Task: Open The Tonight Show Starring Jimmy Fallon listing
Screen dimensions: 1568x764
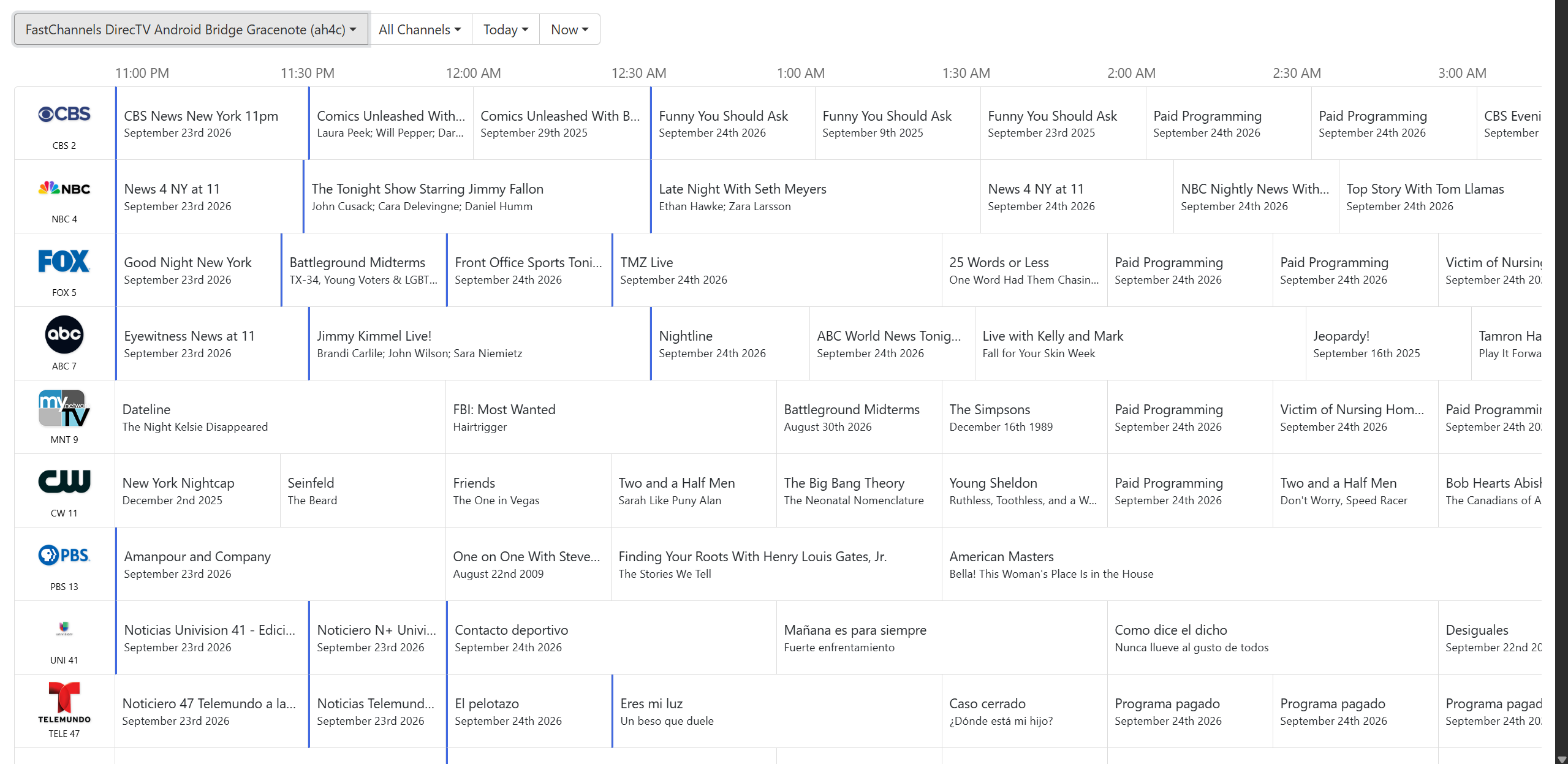Action: [x=477, y=197]
